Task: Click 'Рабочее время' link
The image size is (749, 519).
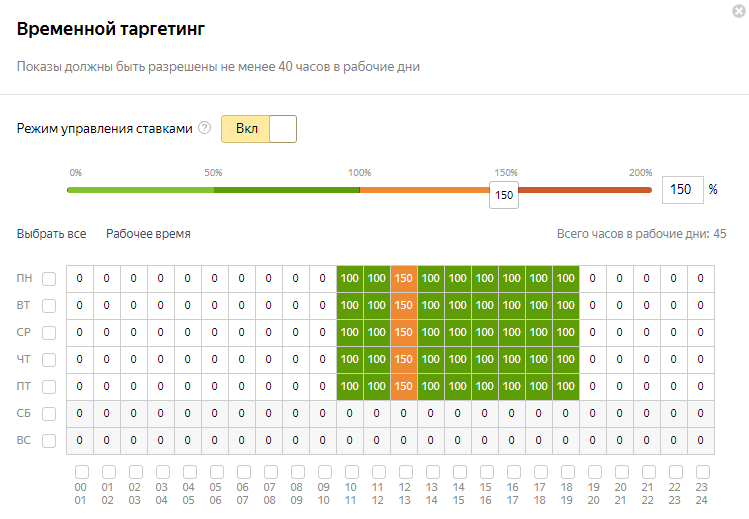Action: point(148,234)
